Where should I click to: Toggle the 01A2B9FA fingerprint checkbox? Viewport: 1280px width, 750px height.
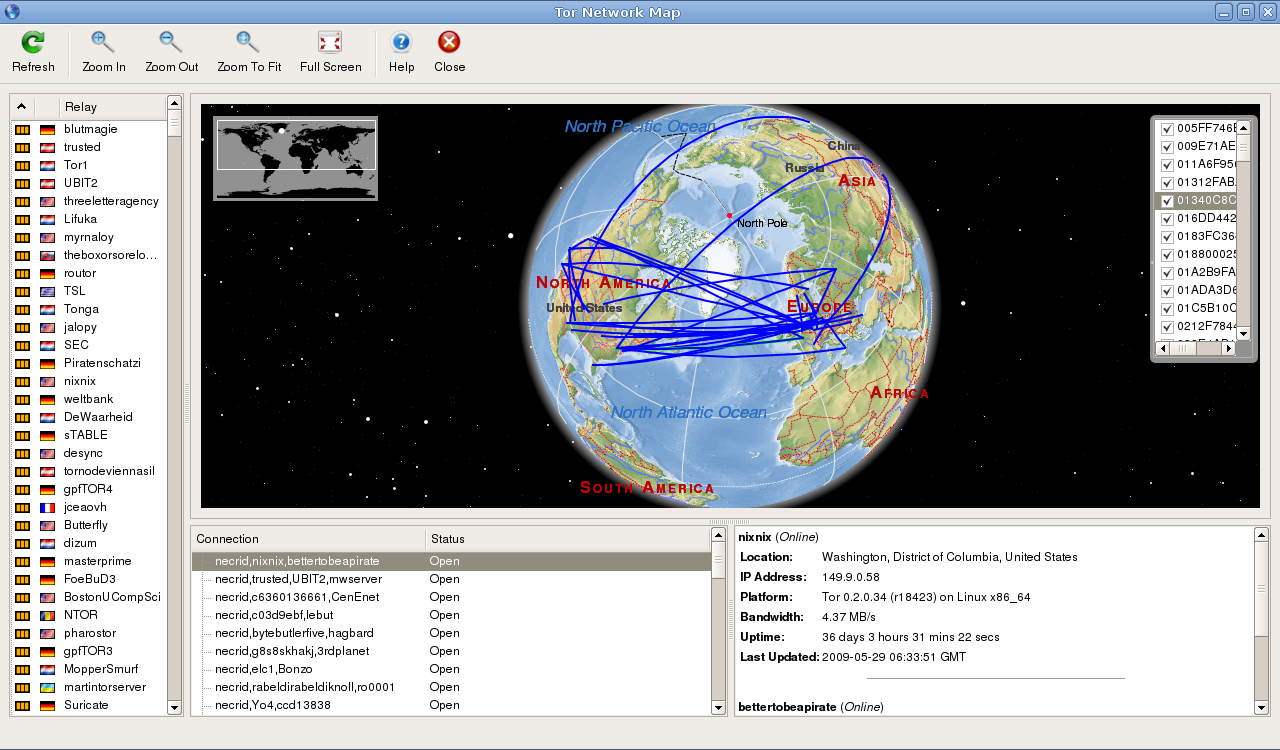(x=1167, y=272)
